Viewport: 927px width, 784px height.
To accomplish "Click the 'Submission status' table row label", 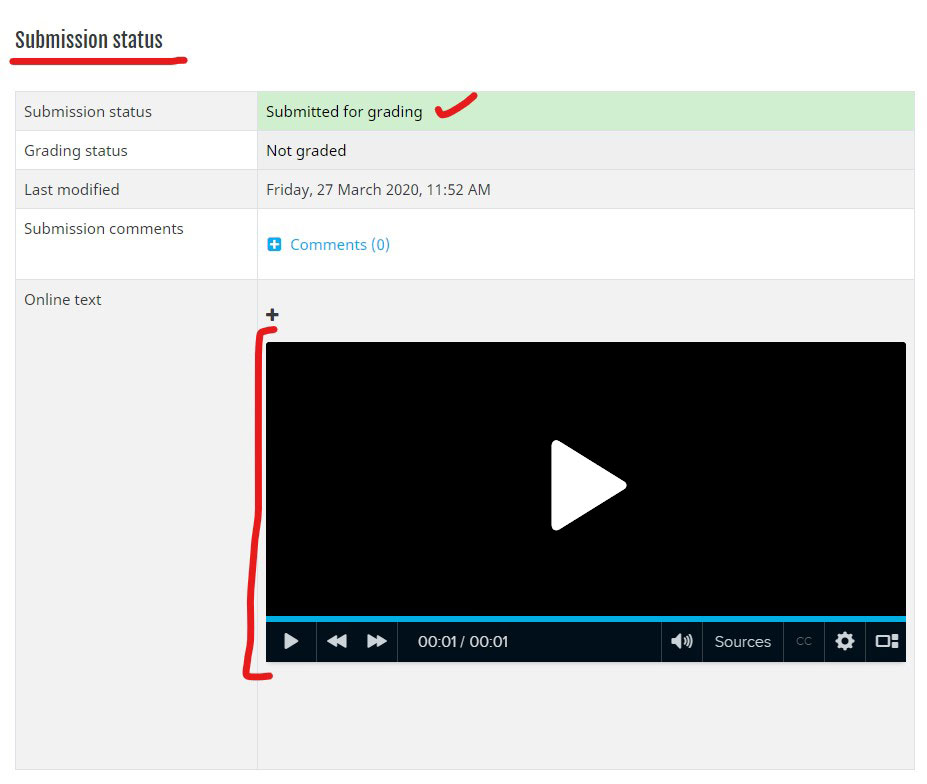I will [x=87, y=112].
